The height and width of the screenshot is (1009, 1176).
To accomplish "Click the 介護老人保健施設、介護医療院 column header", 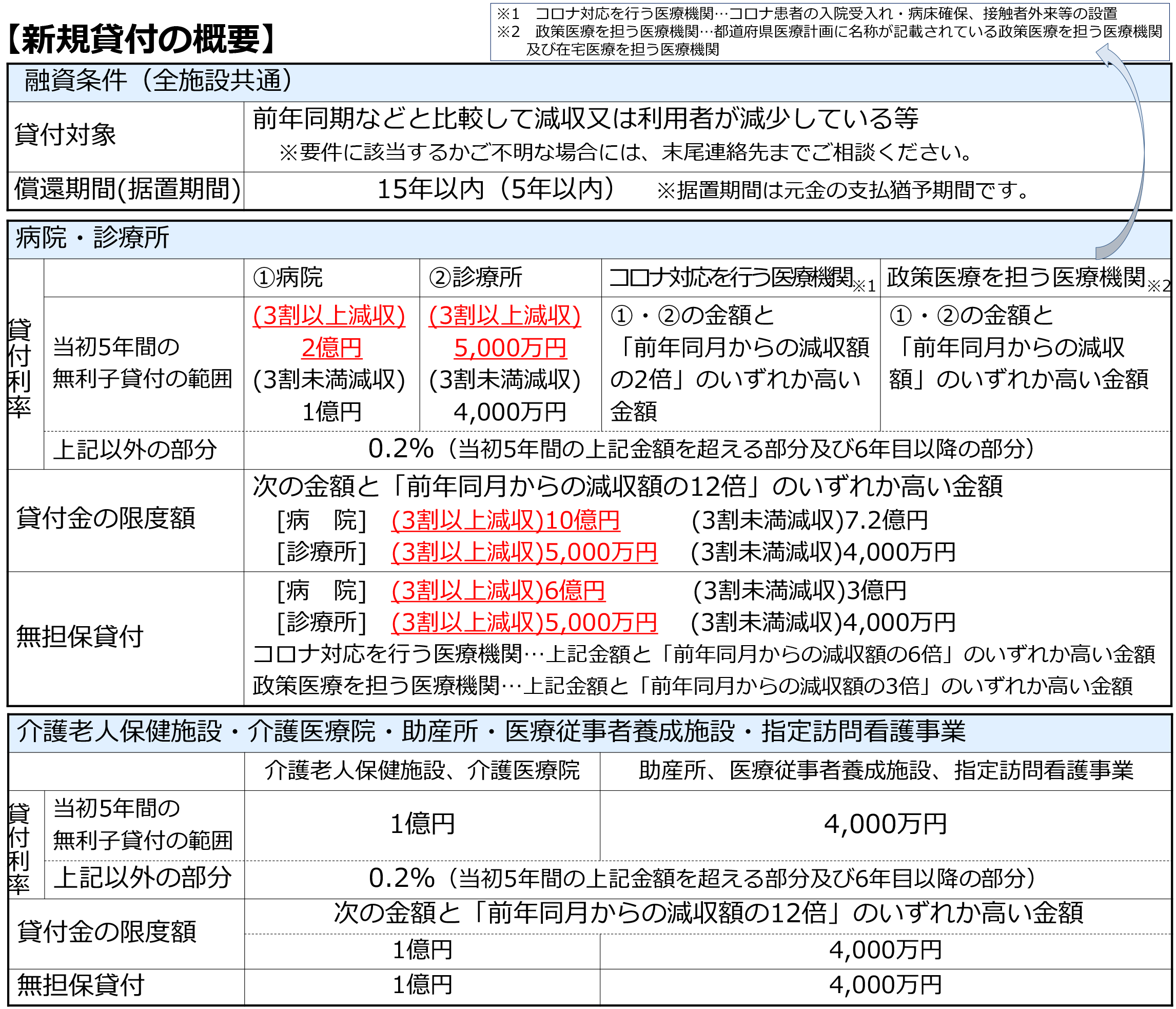I will 422,770.
